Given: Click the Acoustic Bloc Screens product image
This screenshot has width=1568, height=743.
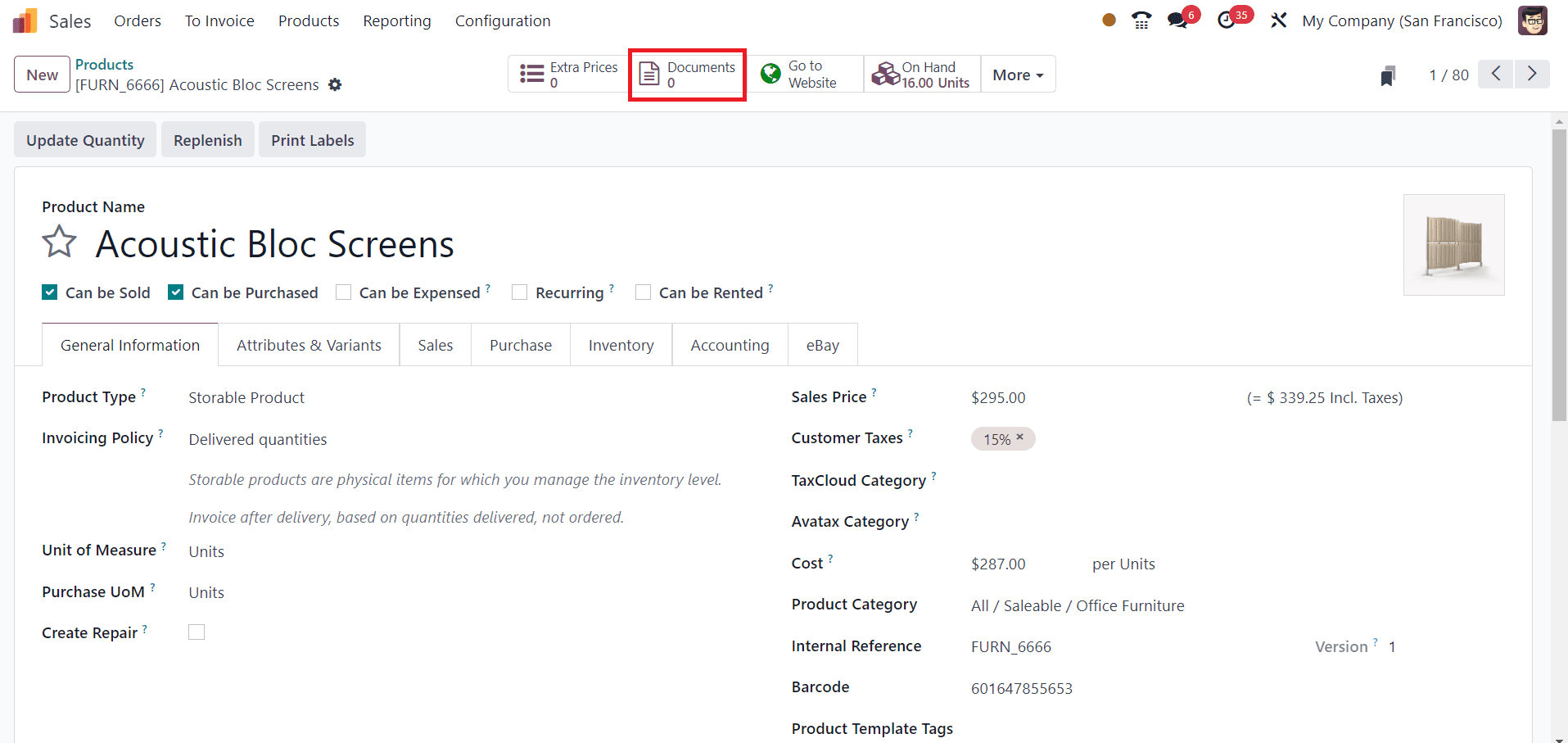Looking at the screenshot, I should [x=1453, y=244].
